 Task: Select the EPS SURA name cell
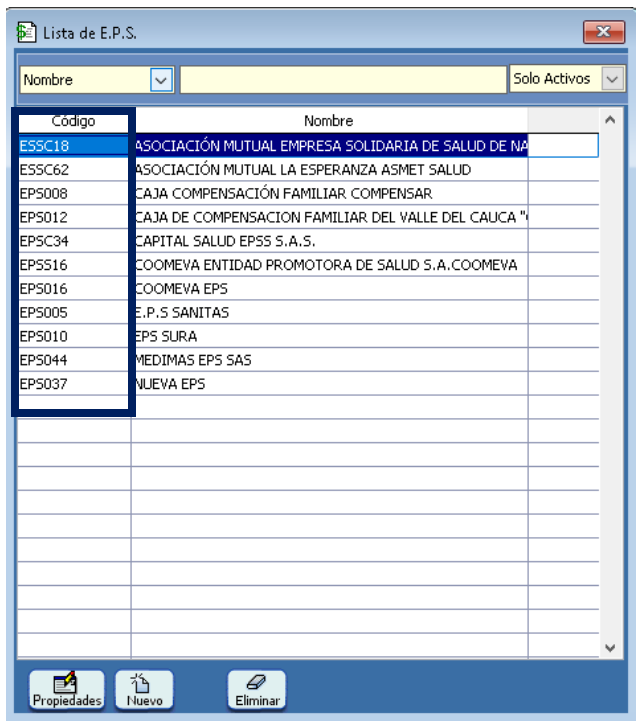tap(330, 336)
